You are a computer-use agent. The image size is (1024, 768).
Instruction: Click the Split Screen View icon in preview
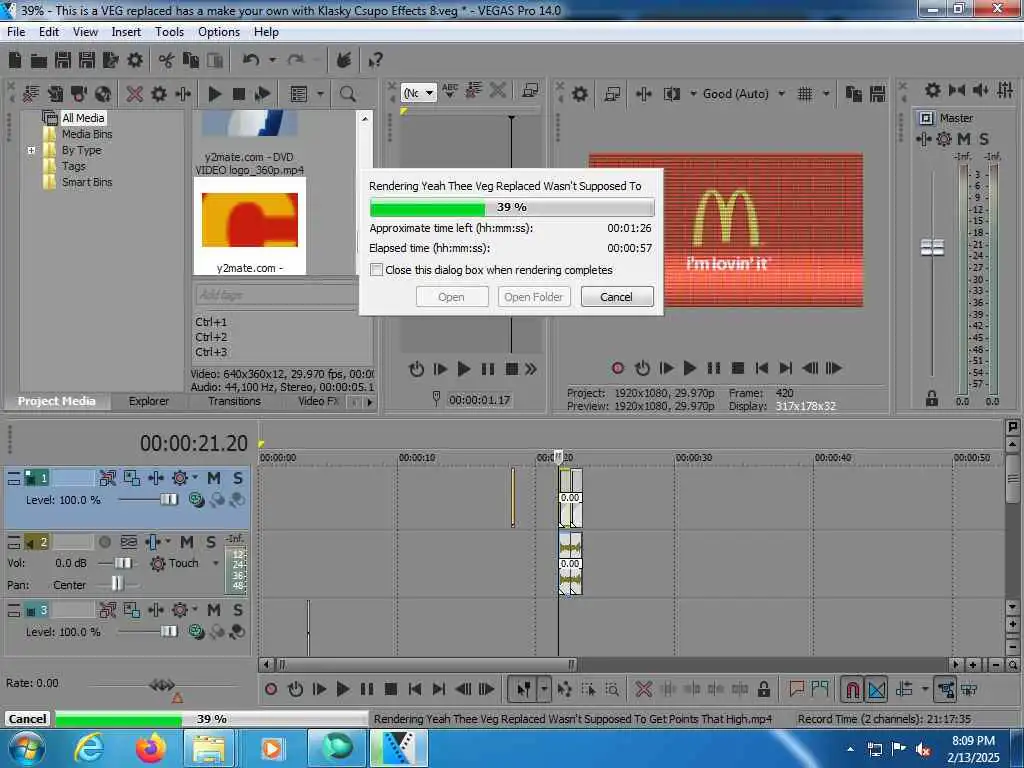coord(671,94)
